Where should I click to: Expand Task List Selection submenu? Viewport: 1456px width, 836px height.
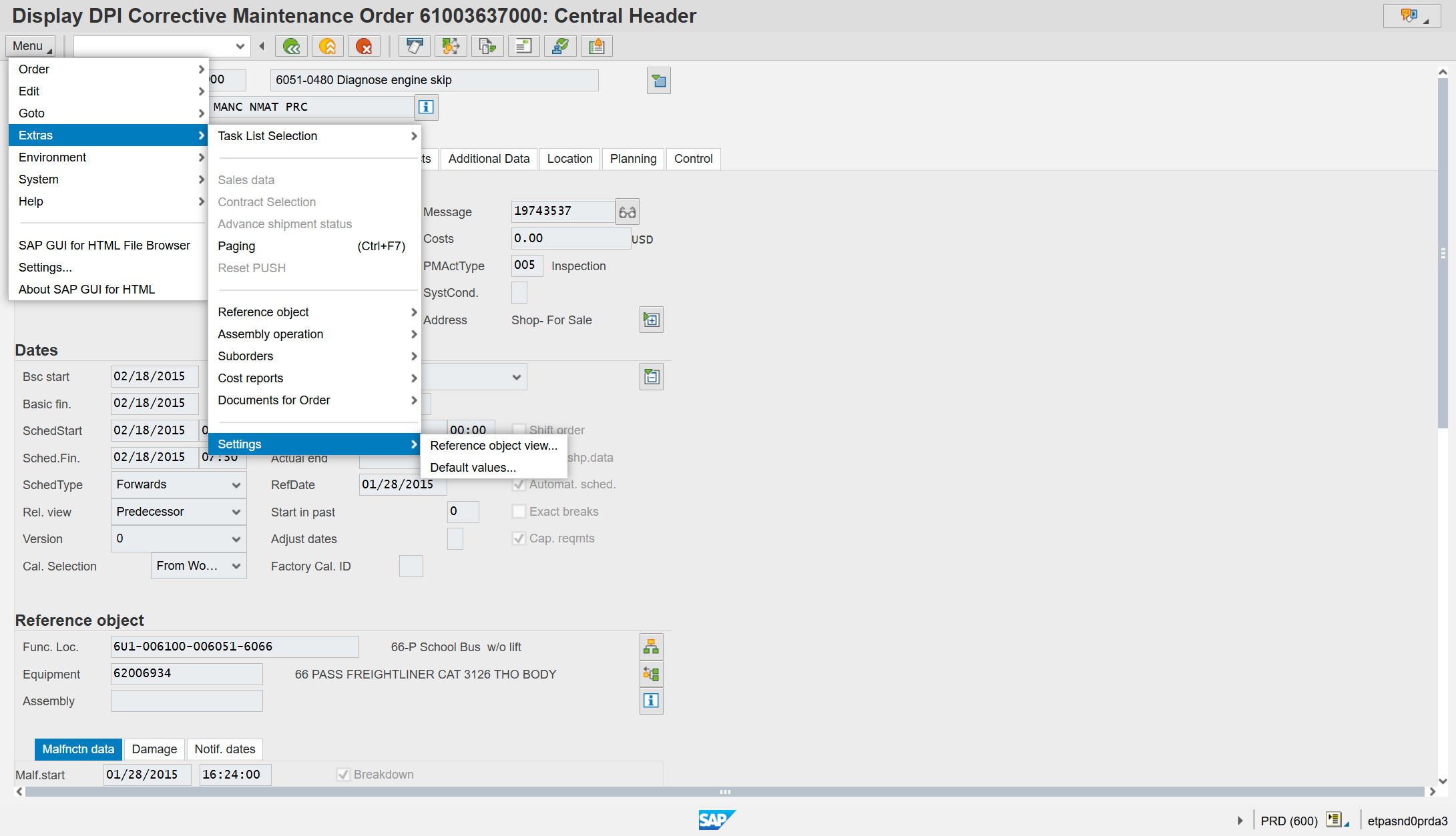click(x=314, y=136)
